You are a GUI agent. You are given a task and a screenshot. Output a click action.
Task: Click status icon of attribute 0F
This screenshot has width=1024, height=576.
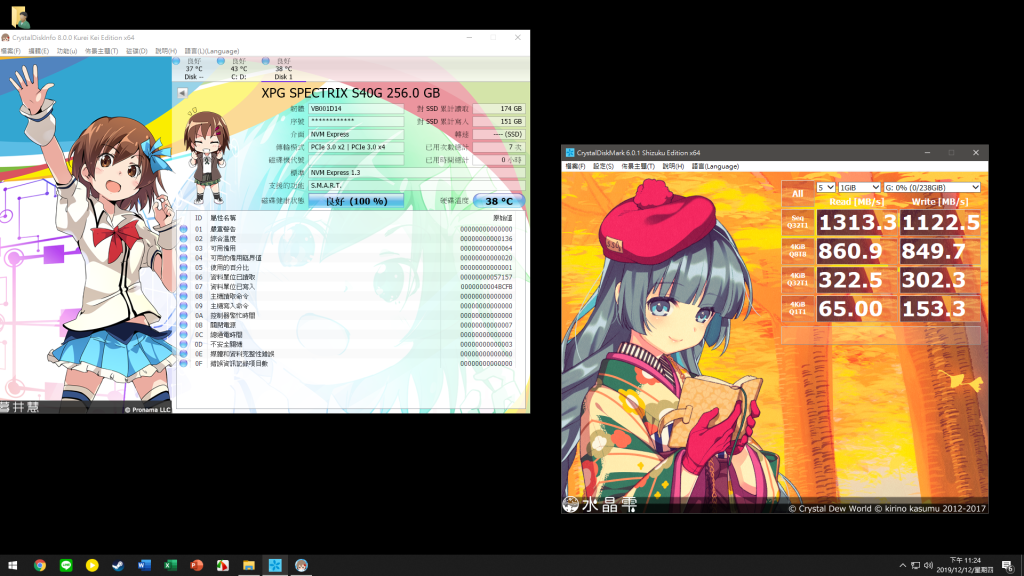[184, 363]
